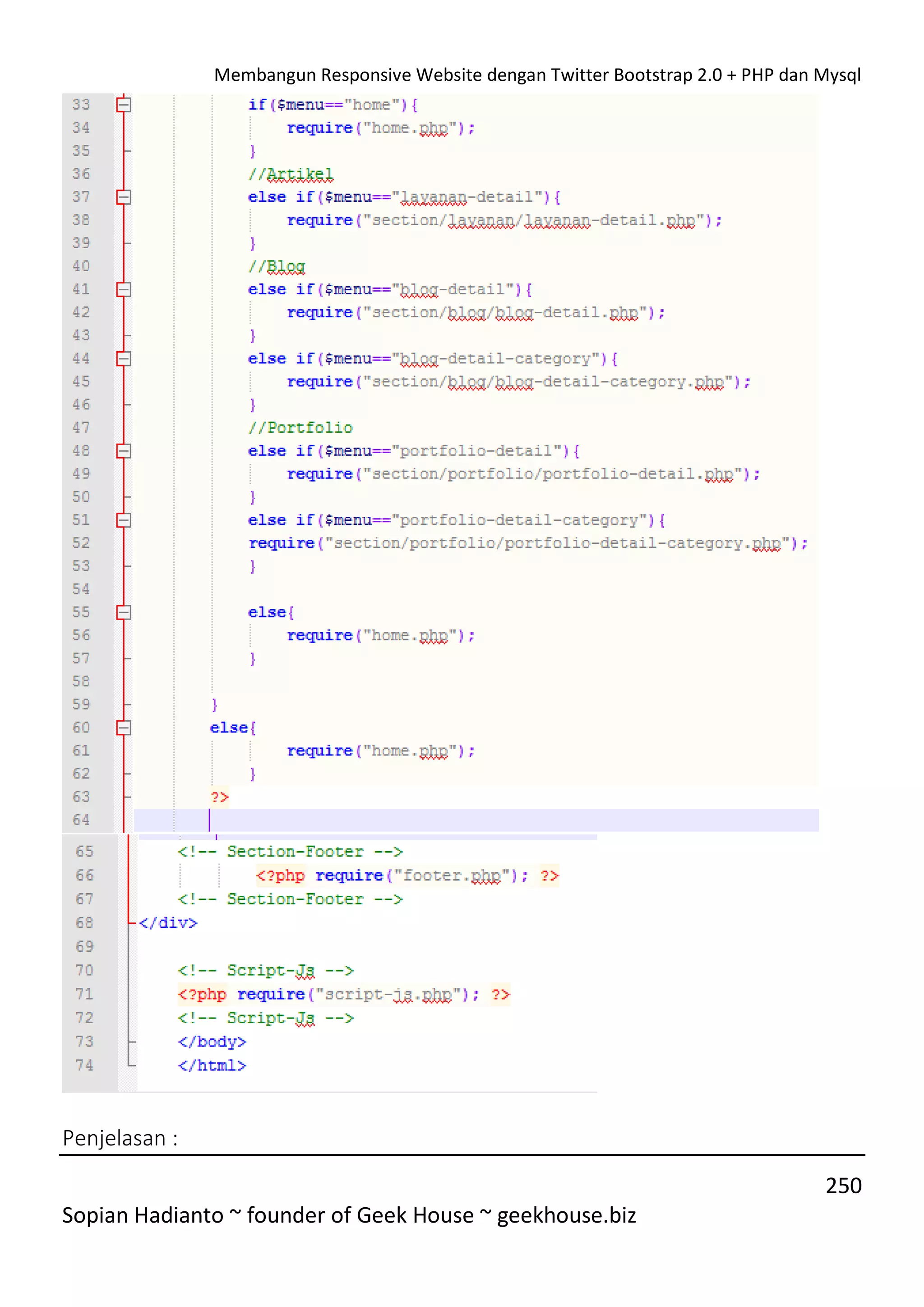The width and height of the screenshot is (924, 1307).
Task: Click the </html> tag on line 74
Action: click(212, 1065)
